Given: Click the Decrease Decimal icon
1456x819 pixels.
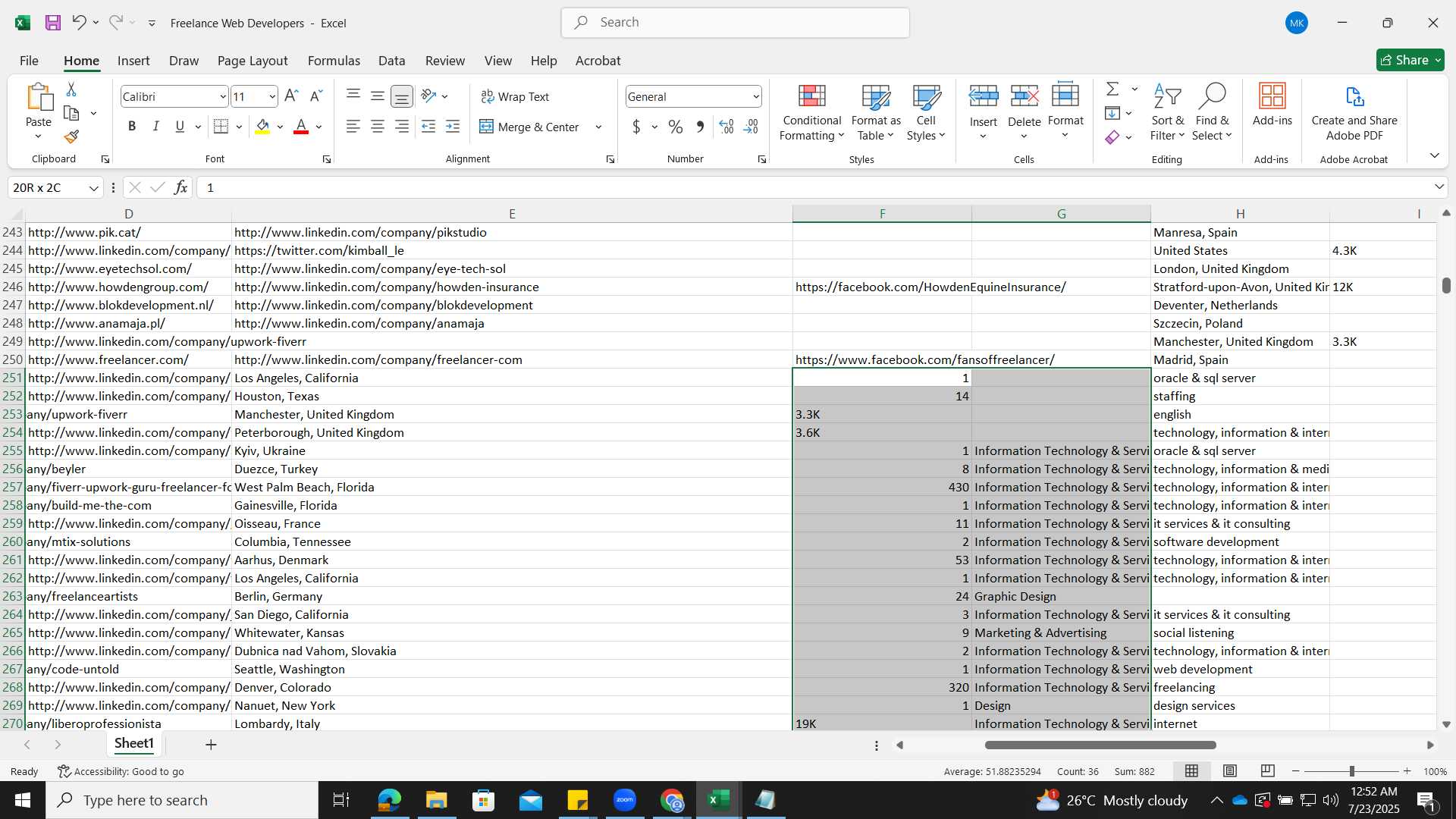Looking at the screenshot, I should pyautogui.click(x=752, y=127).
